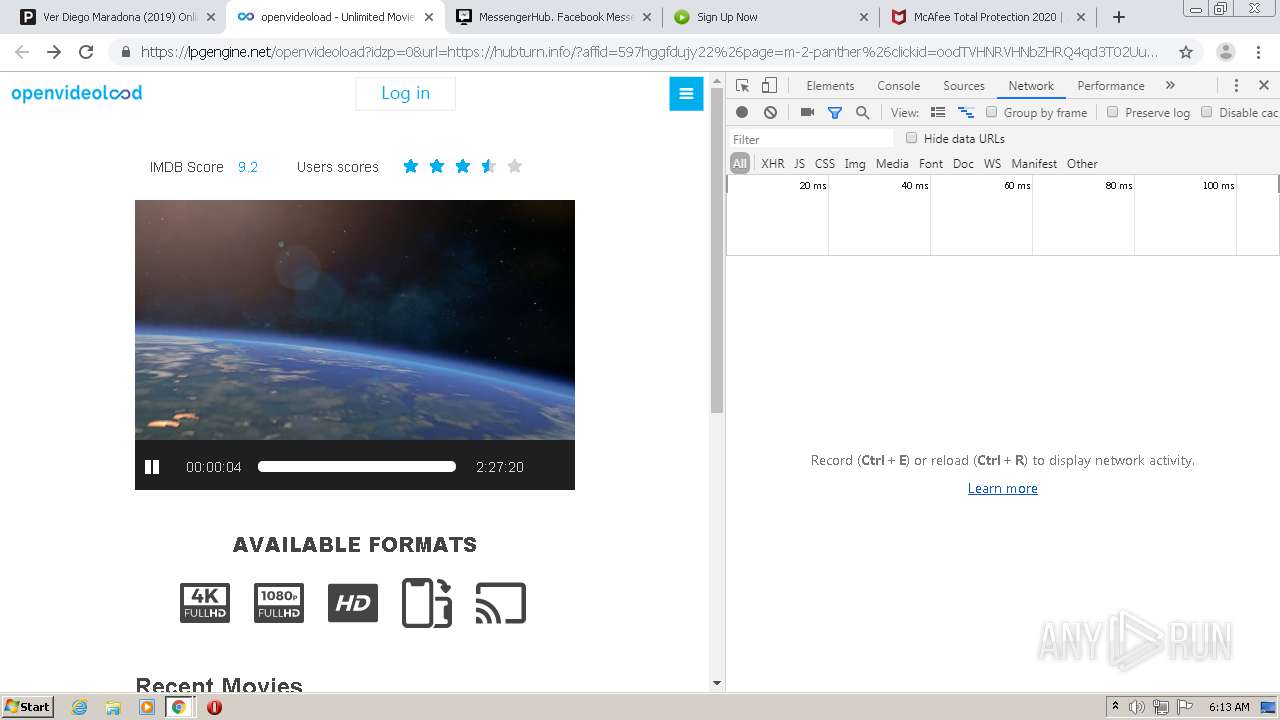Toggle device toolbar in DevTools
The width and height of the screenshot is (1280, 720).
pyautogui.click(x=769, y=86)
